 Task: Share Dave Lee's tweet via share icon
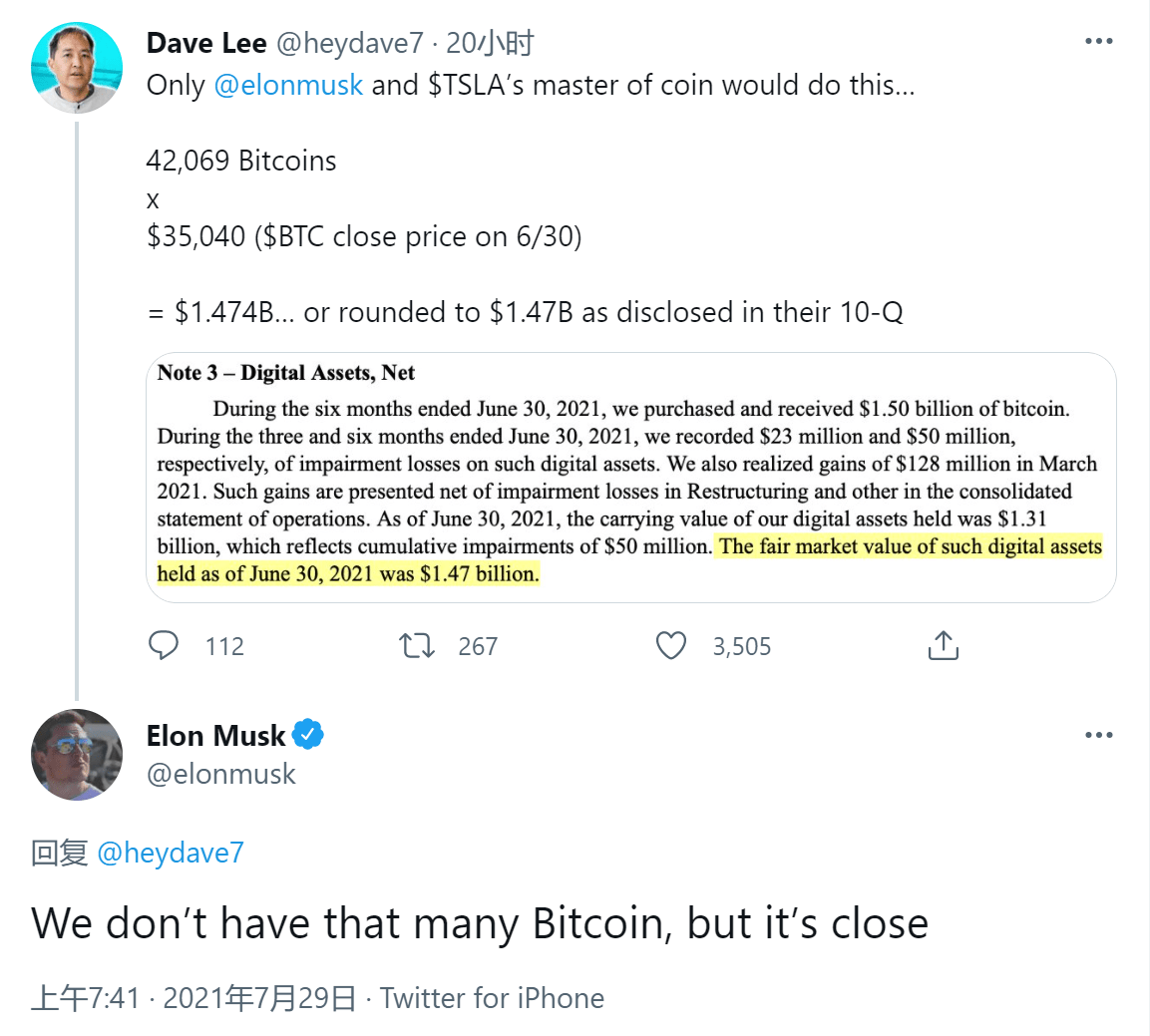tap(943, 646)
